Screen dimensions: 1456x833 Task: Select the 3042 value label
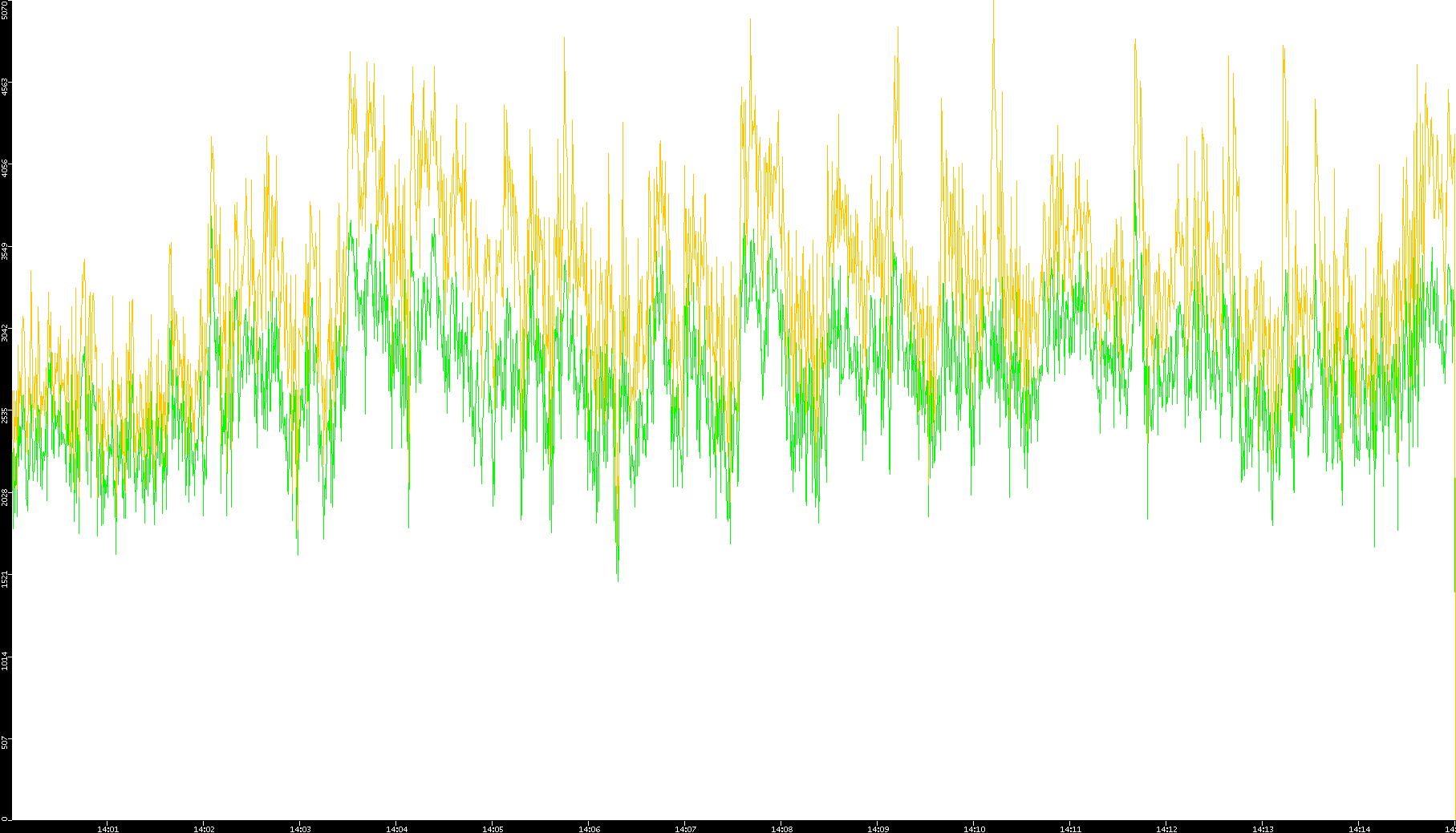pos(5,333)
